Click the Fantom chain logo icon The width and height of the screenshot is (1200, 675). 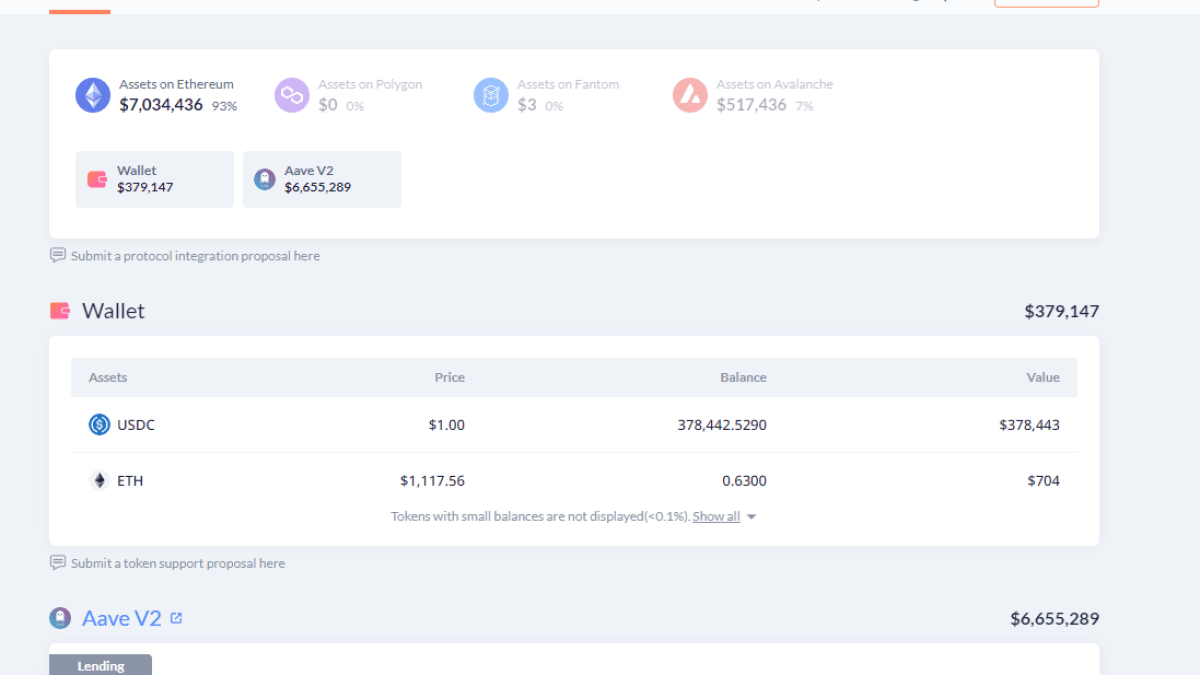(491, 95)
